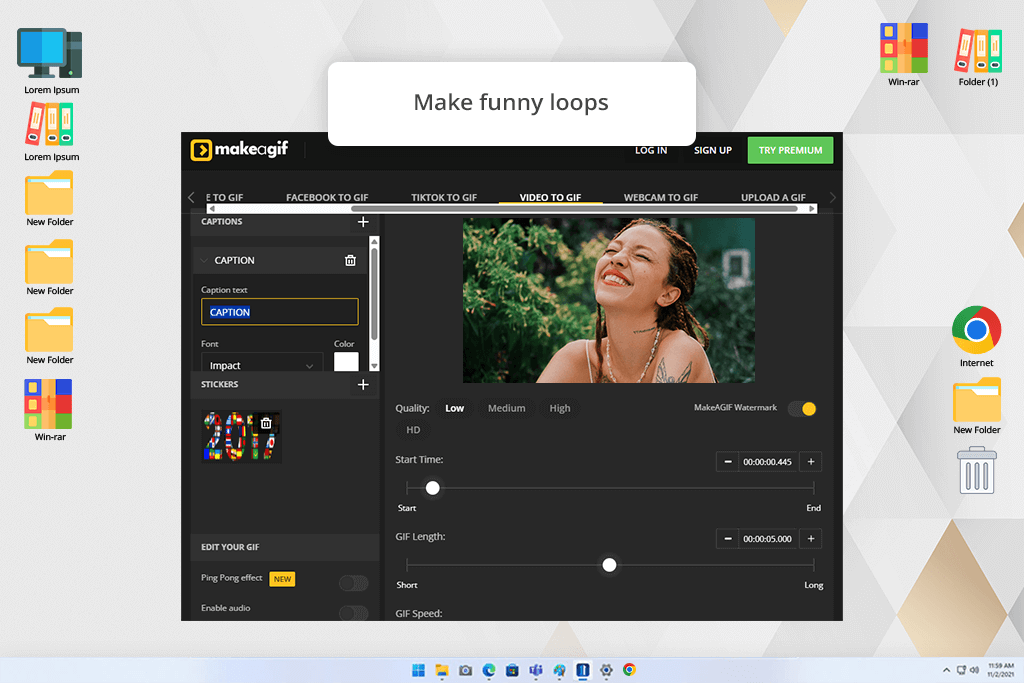Screen dimensions: 1024x683
Task: Open UPLOAD A GIF tab
Action: (x=773, y=197)
